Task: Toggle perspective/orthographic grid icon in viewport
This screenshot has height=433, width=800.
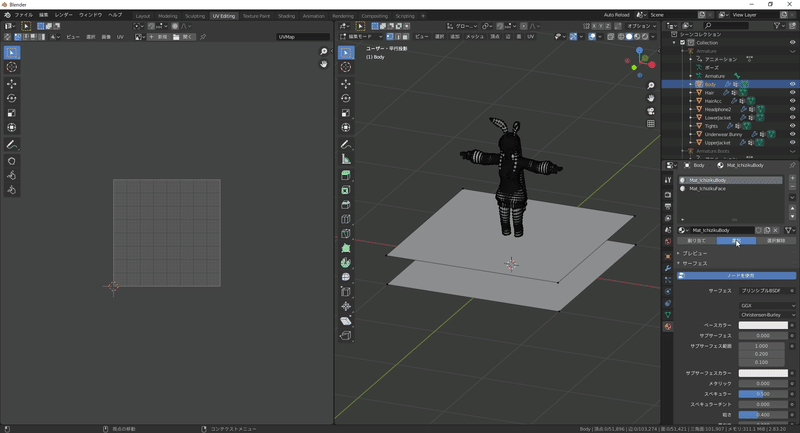Action: pos(651,124)
